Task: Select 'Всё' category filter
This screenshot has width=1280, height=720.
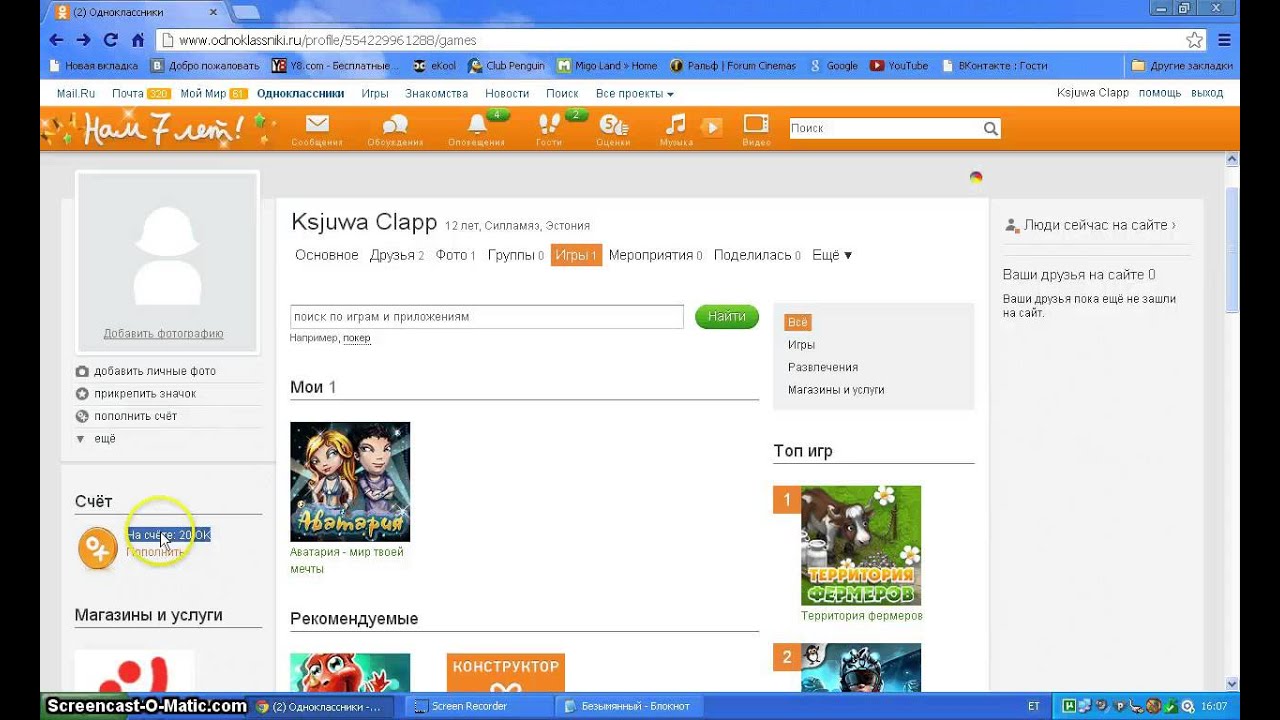Action: [x=797, y=322]
